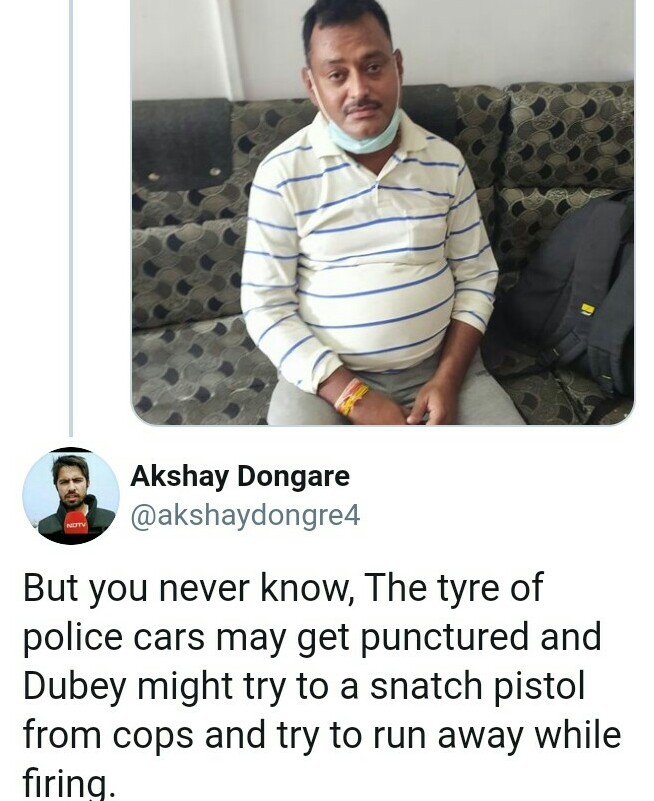Click the NDTV microphone in the avatar
The width and height of the screenshot is (654, 801).
pyautogui.click(x=76, y=526)
